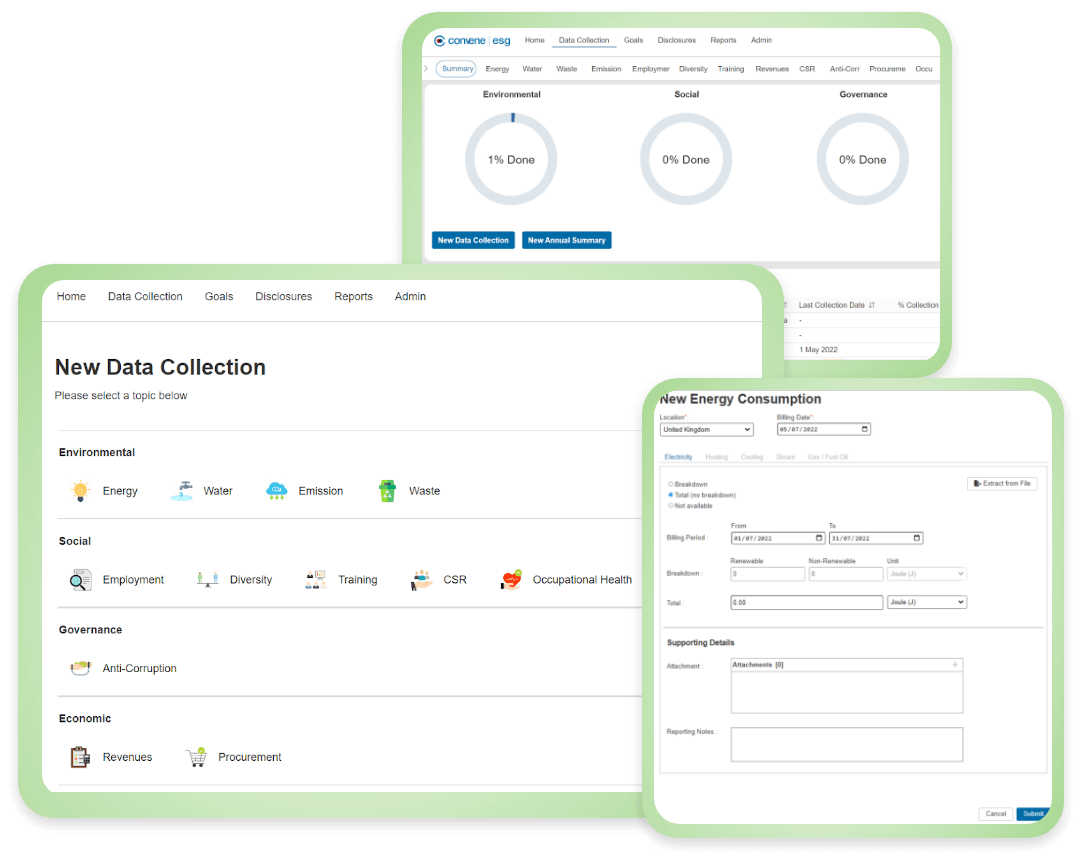Screen dimensions: 1082x862
Task: Click the New Annual Summary button
Action: pos(566,240)
